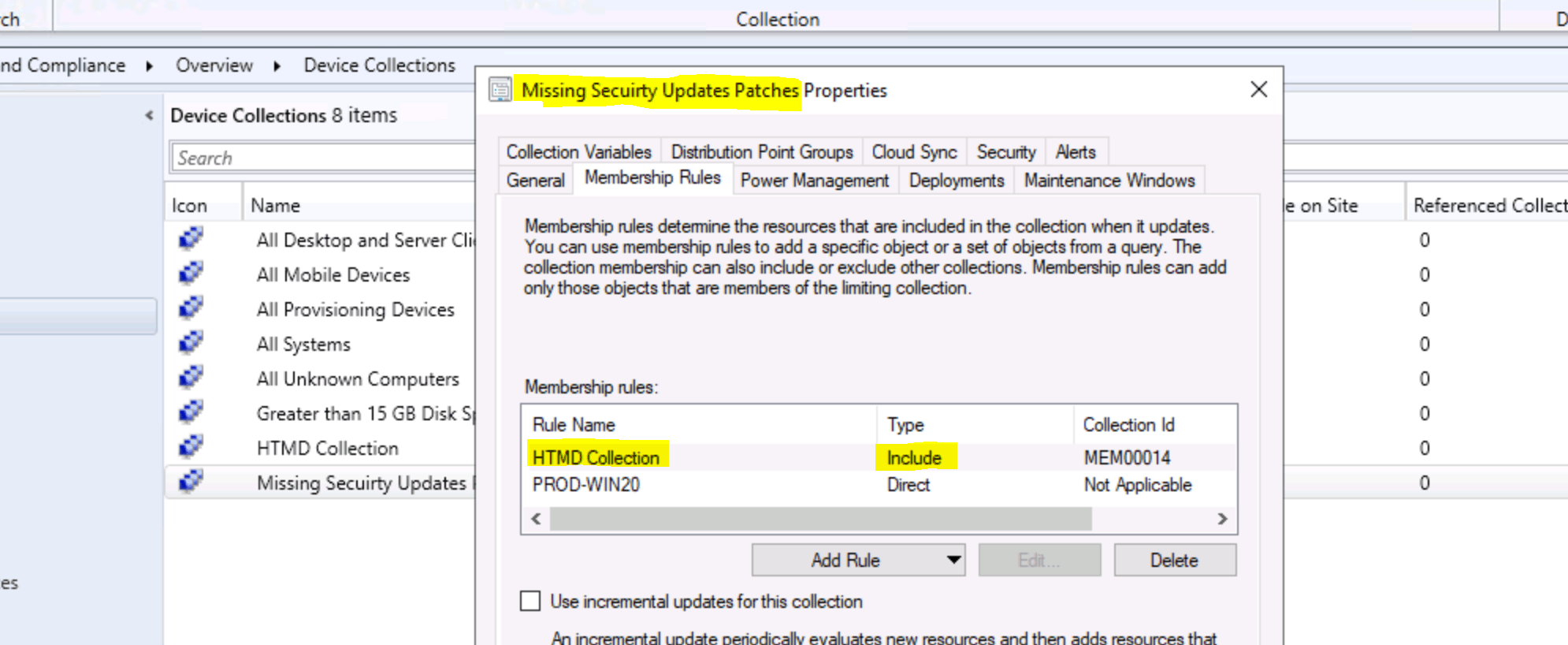The height and width of the screenshot is (645, 1568).
Task: Click the Name column header in list
Action: [359, 205]
